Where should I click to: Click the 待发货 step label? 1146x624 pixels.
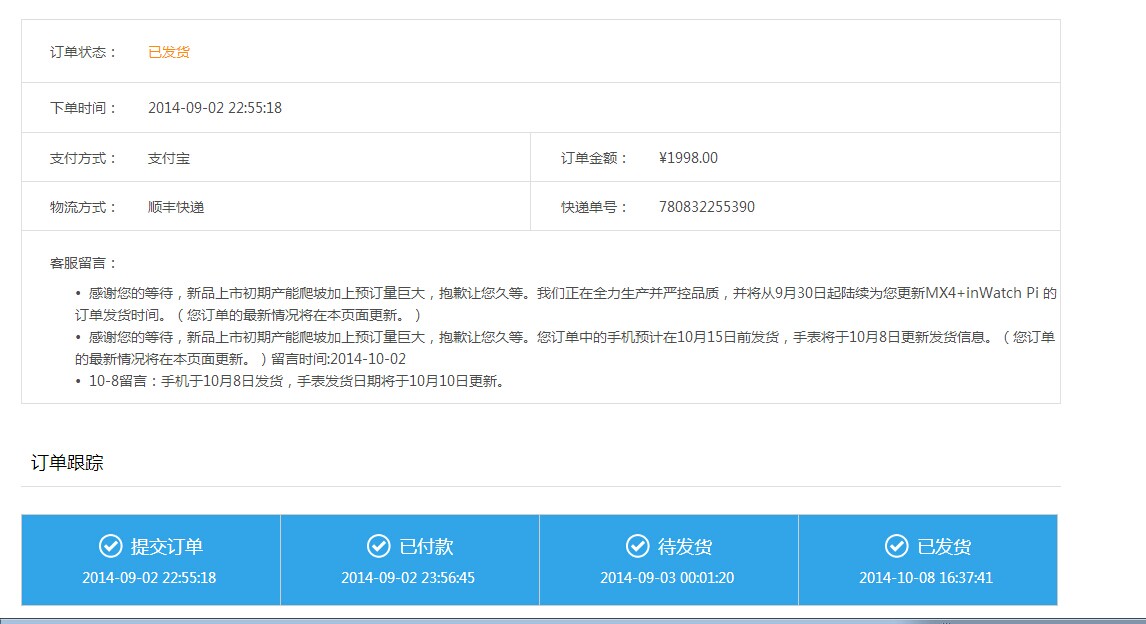tap(685, 547)
